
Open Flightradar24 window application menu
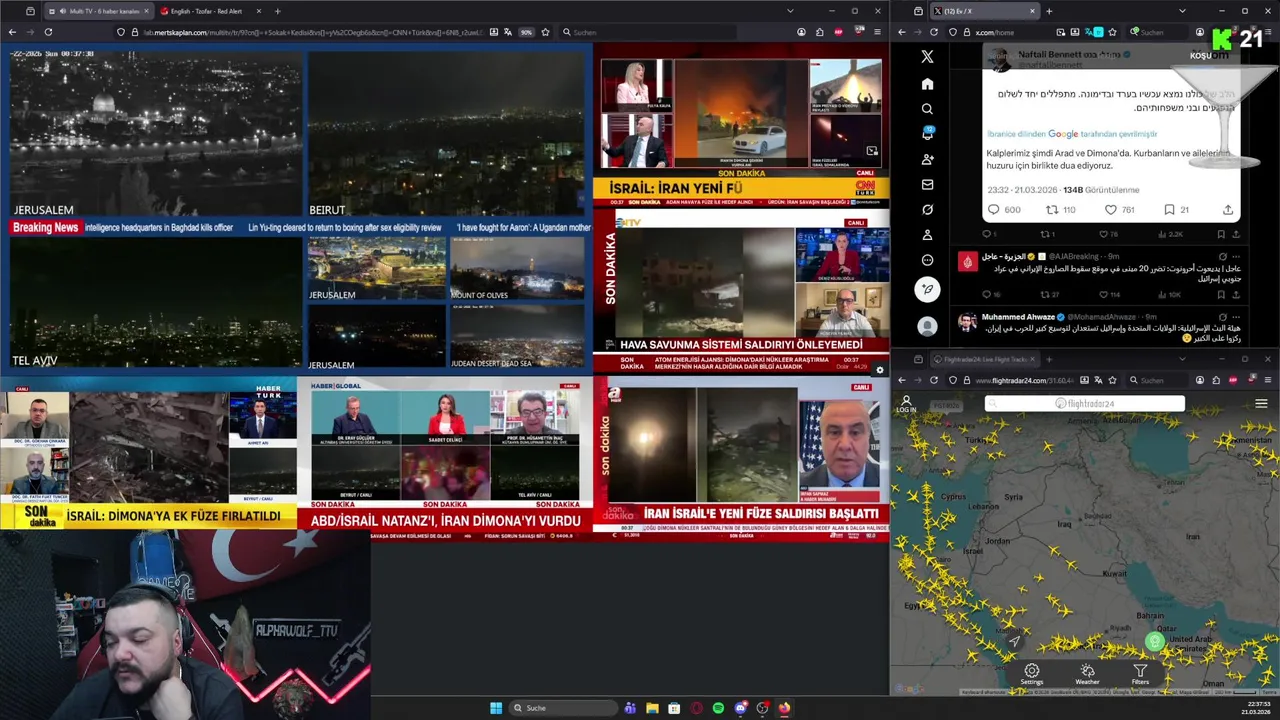[1267, 380]
